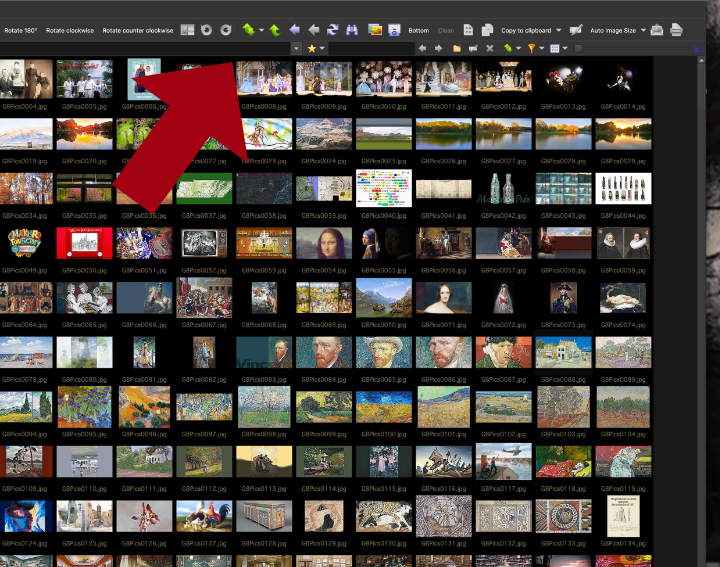Select the rooster thumbnail GBPics0127.jpg
Viewport: 720px width, 567px height.
[x=203, y=515]
